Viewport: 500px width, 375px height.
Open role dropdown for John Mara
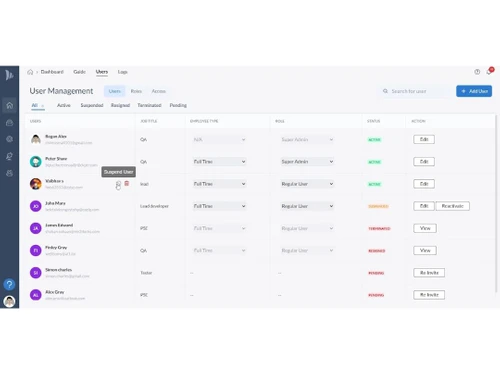pos(307,206)
